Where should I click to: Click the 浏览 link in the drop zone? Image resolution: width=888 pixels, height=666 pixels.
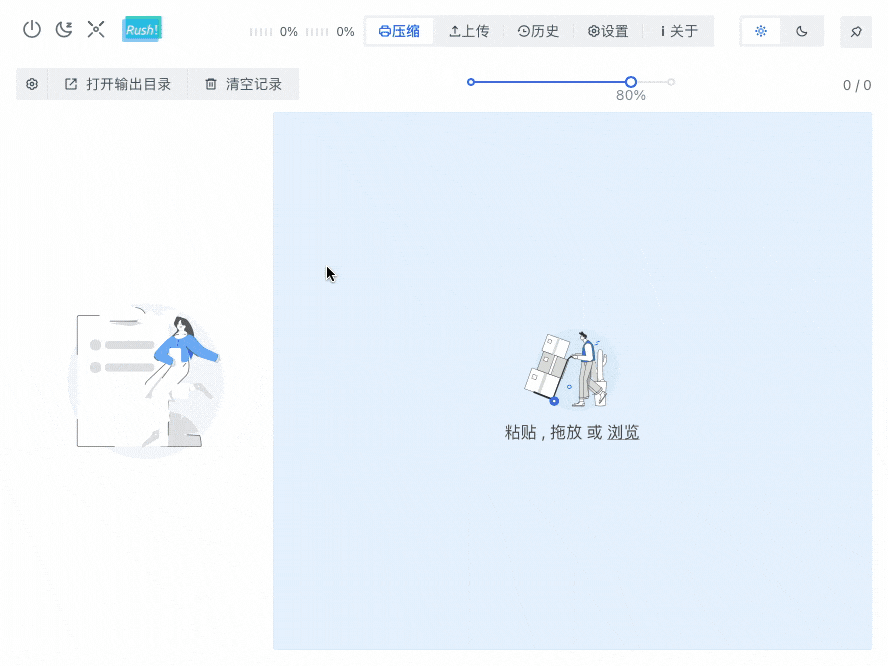tap(623, 433)
